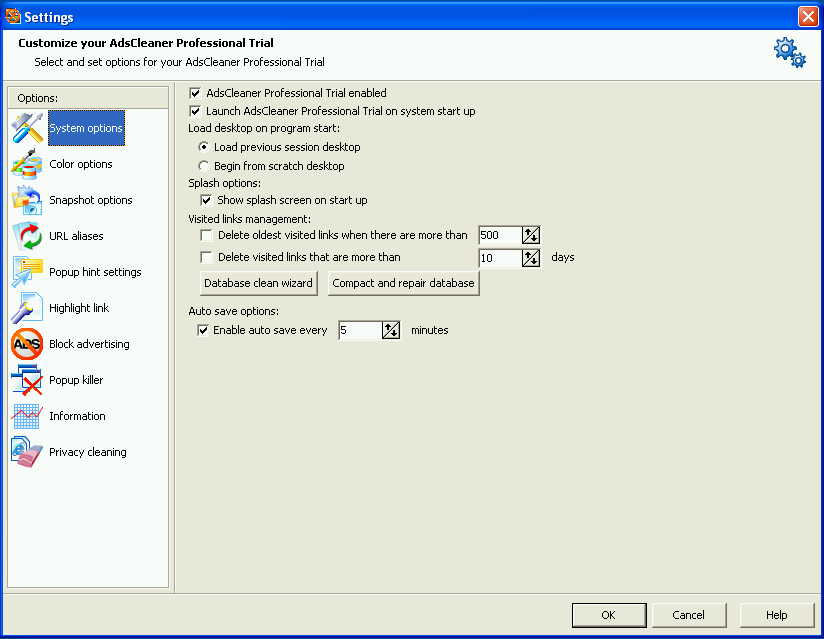Click the spinner beside the 500 links value
824x639 pixels.
point(531,235)
